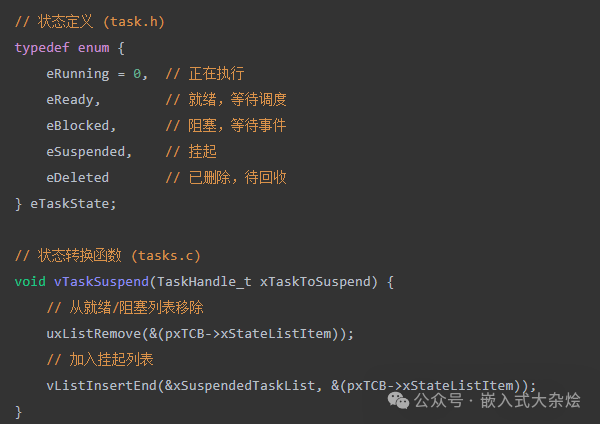Click the numeric value 0 after eRunning
The height and width of the screenshot is (424, 600).
[x=138, y=73]
